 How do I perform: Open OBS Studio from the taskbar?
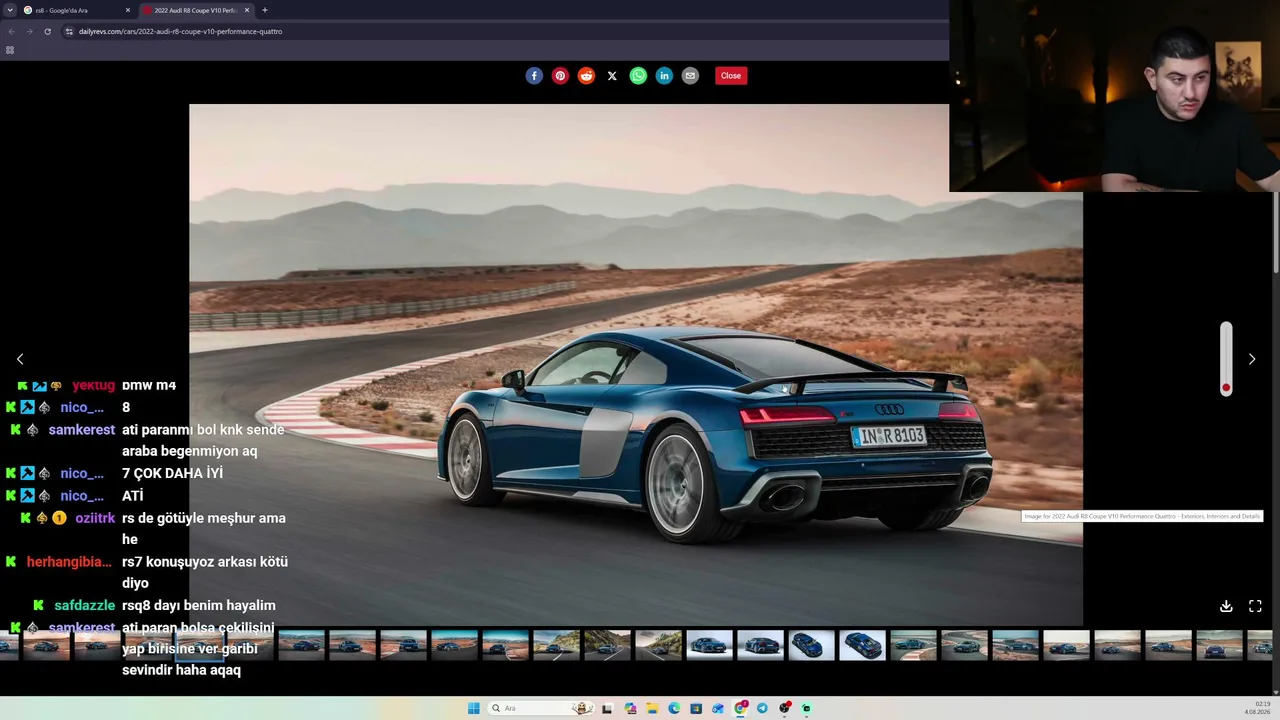click(784, 708)
